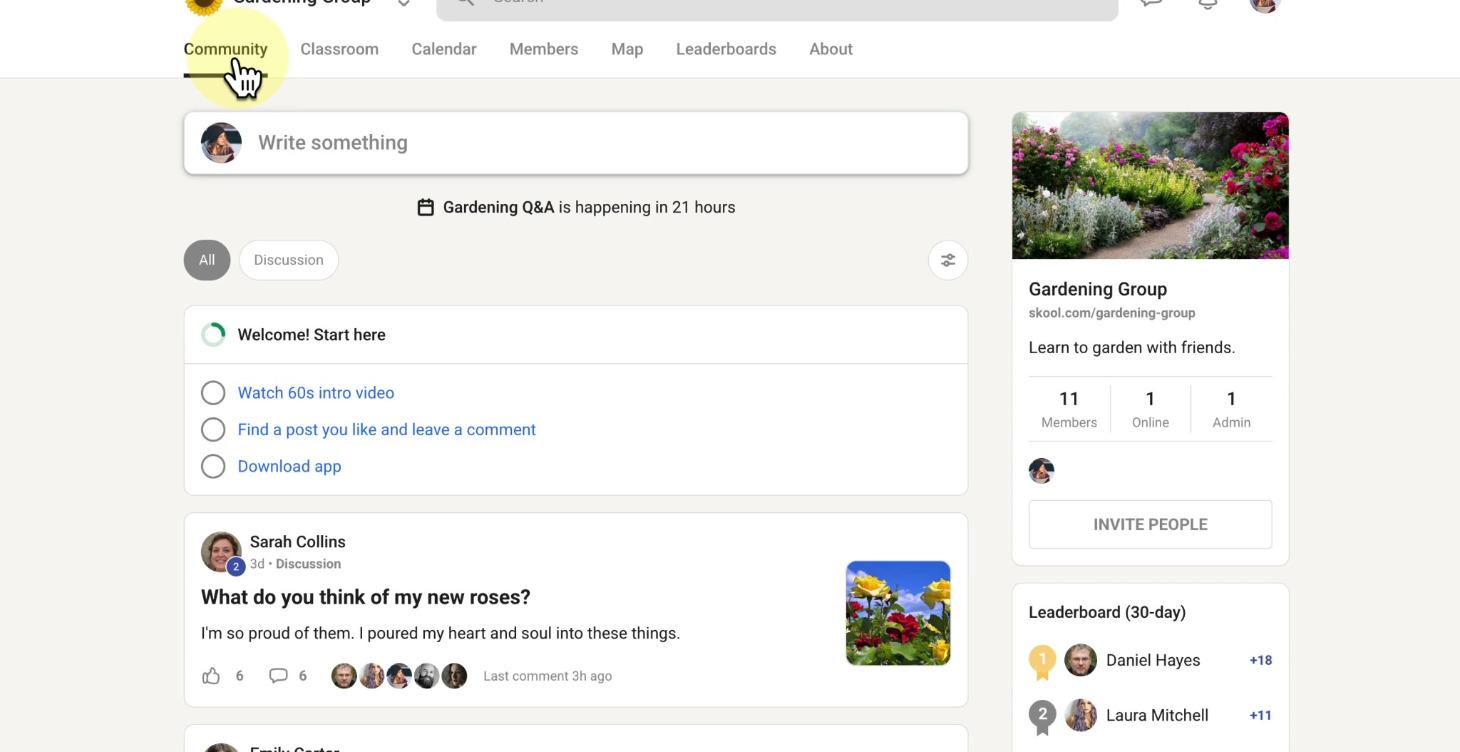Mark Download app task circle complete
1460x752 pixels.
pos(213,467)
